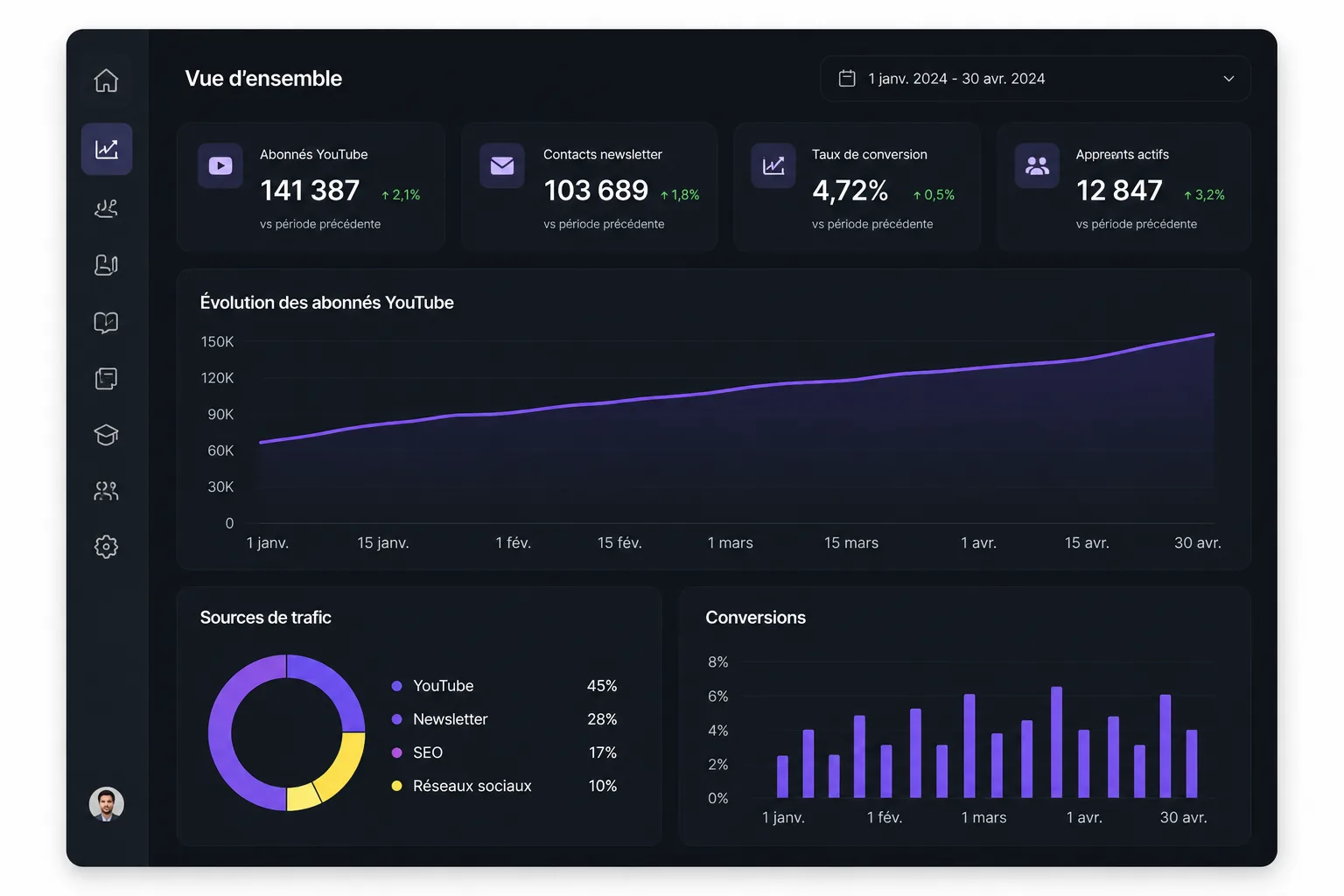Click the active learners people icon

[x=1037, y=165]
